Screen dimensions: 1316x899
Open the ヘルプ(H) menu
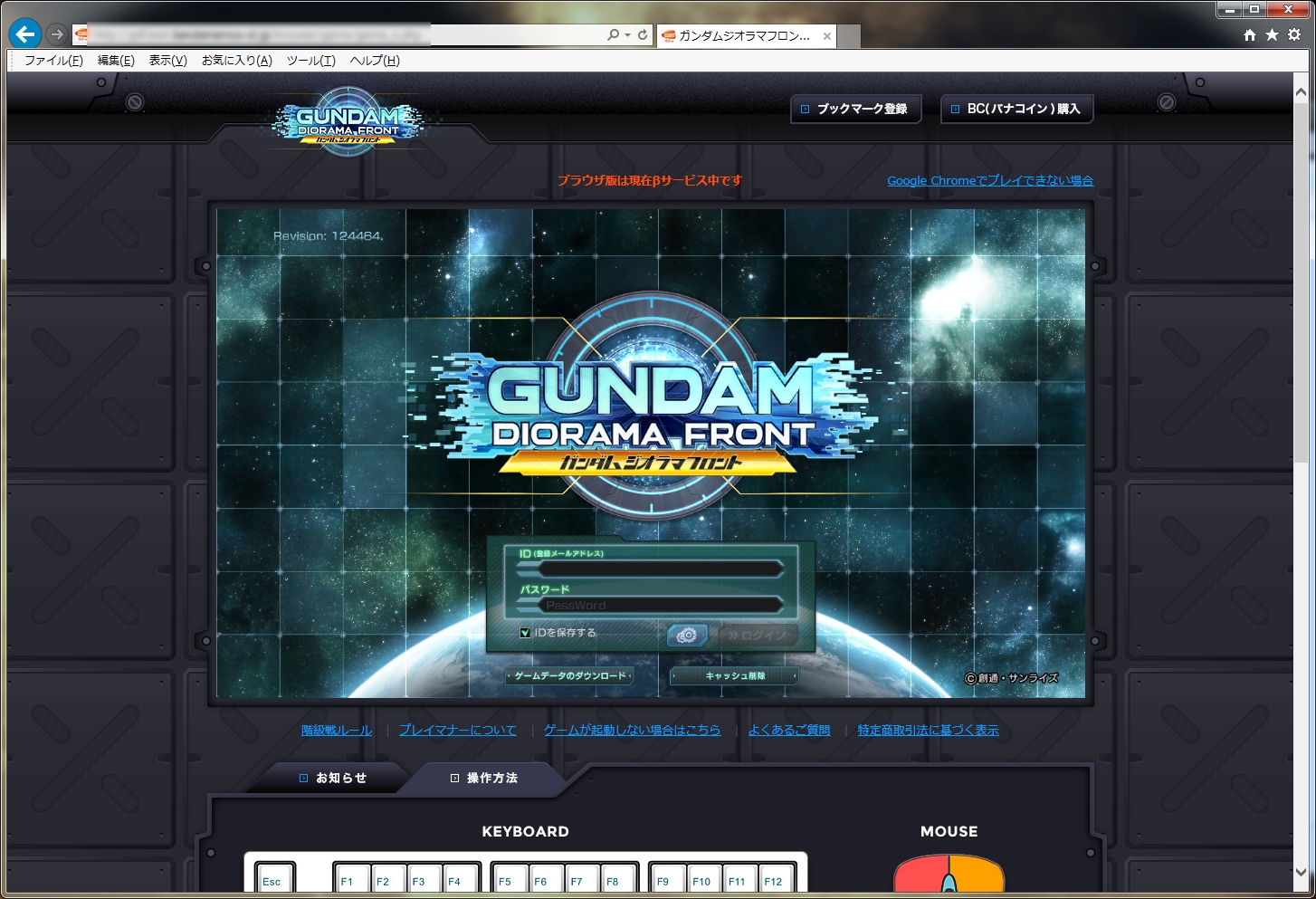(375, 61)
